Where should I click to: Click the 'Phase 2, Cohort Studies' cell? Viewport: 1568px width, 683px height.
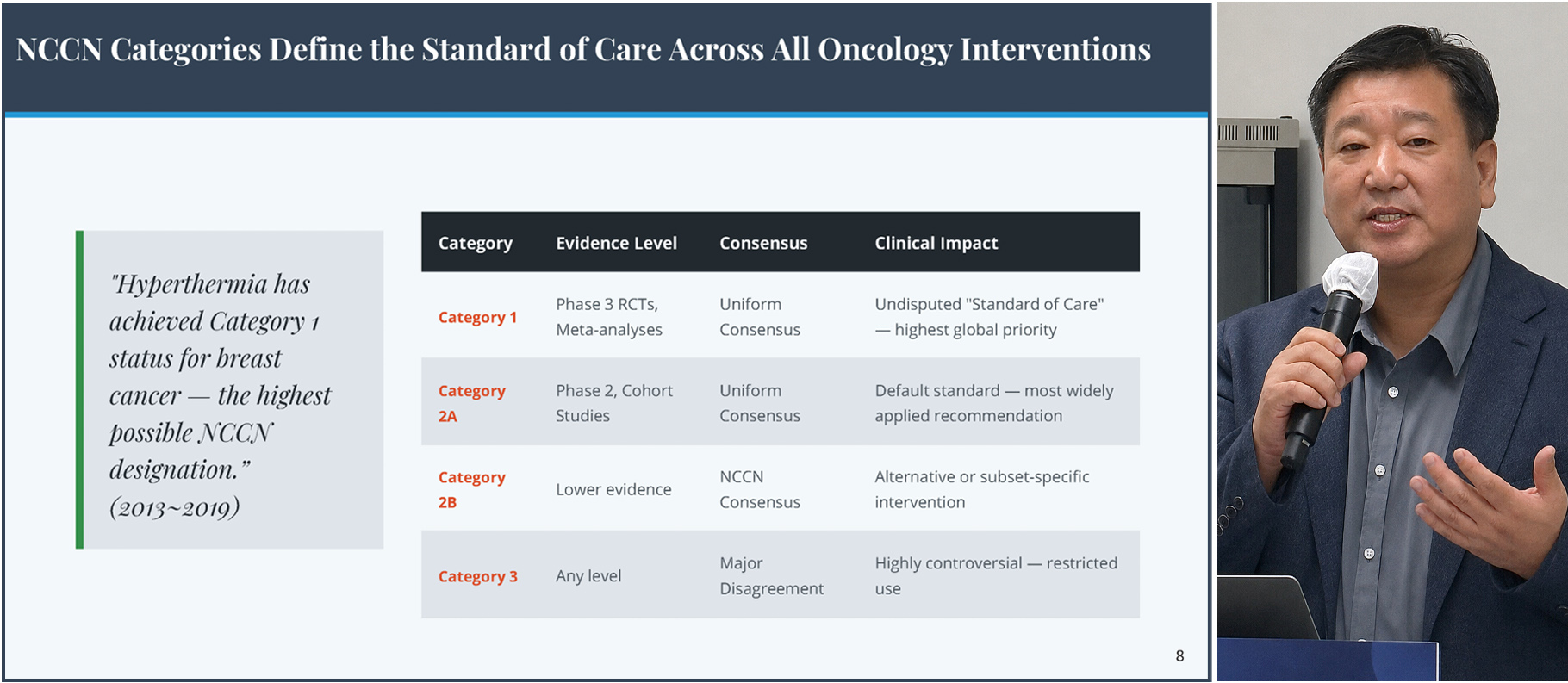pyautogui.click(x=614, y=403)
